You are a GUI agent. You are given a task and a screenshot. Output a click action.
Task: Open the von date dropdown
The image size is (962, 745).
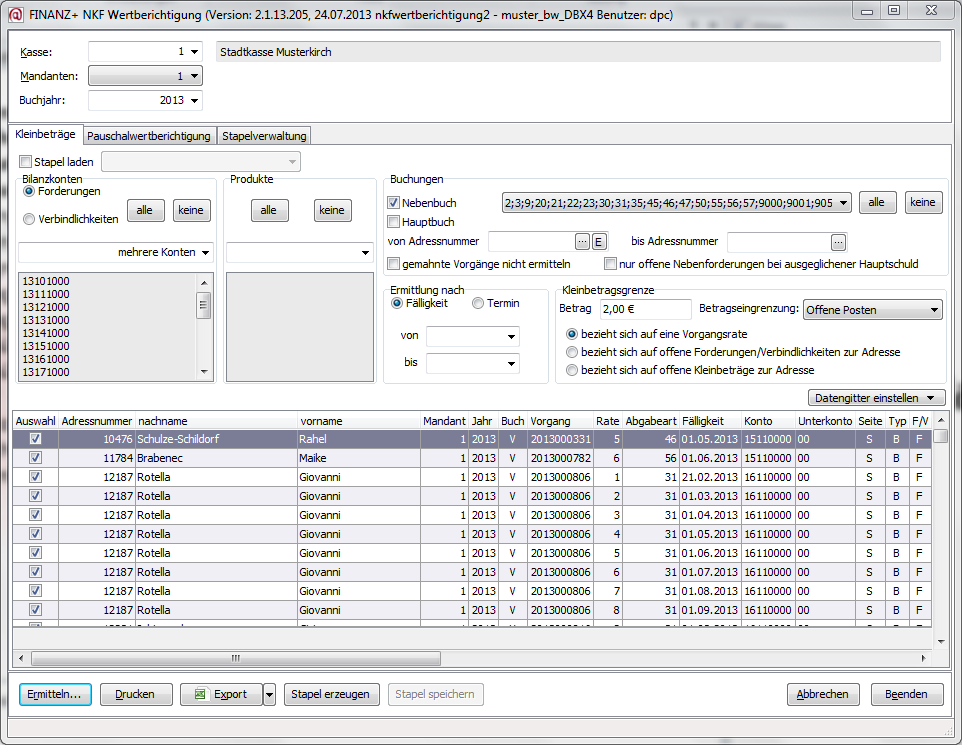(511, 336)
